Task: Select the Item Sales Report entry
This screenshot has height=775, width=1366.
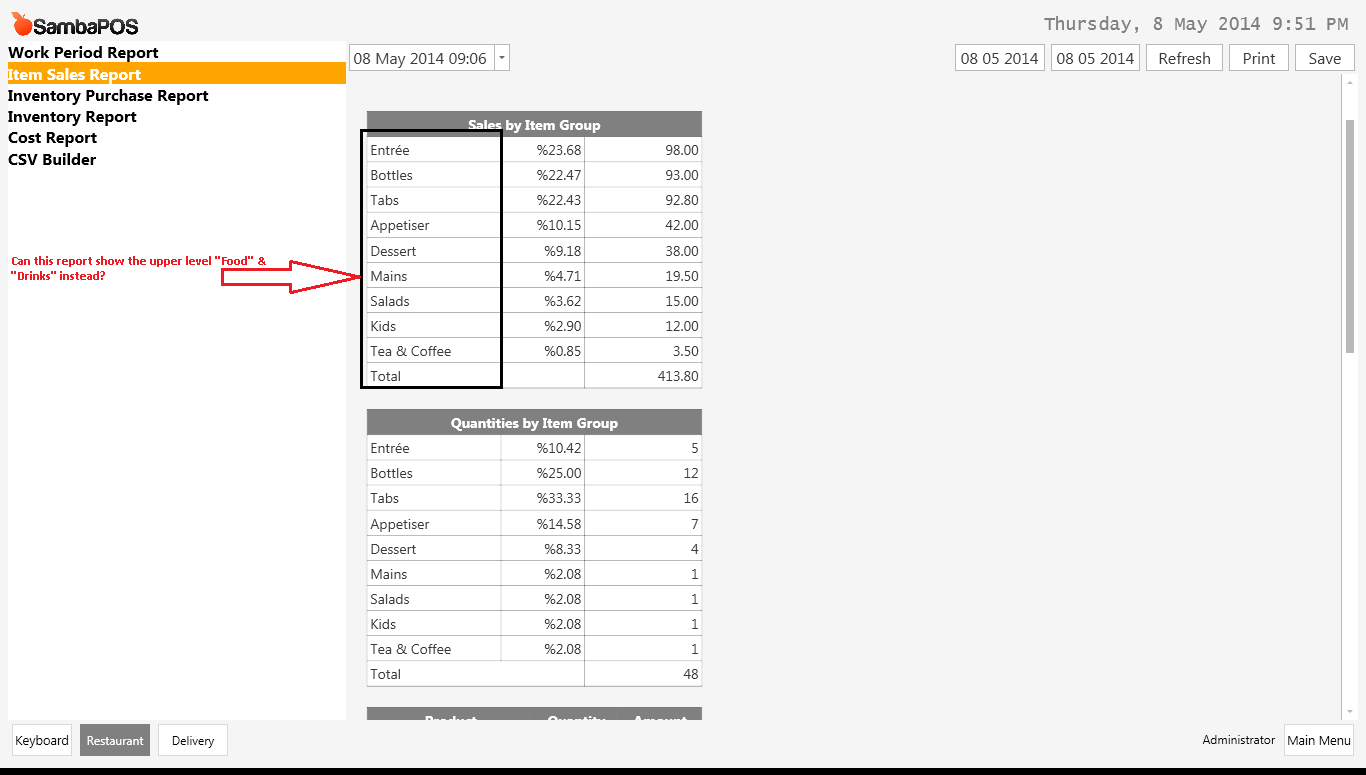Action: 74,74
